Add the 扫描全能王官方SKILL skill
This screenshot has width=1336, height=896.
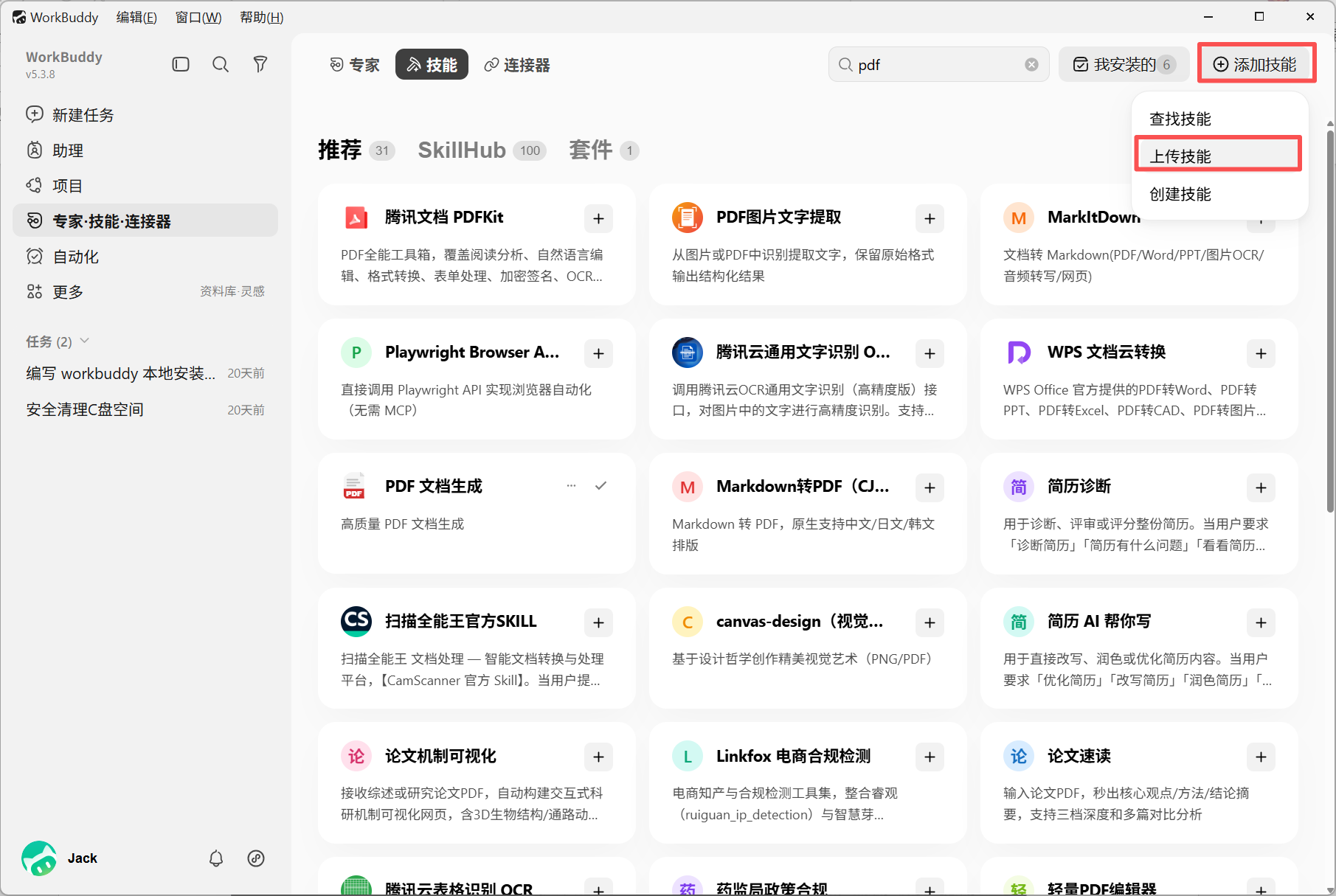(x=598, y=622)
